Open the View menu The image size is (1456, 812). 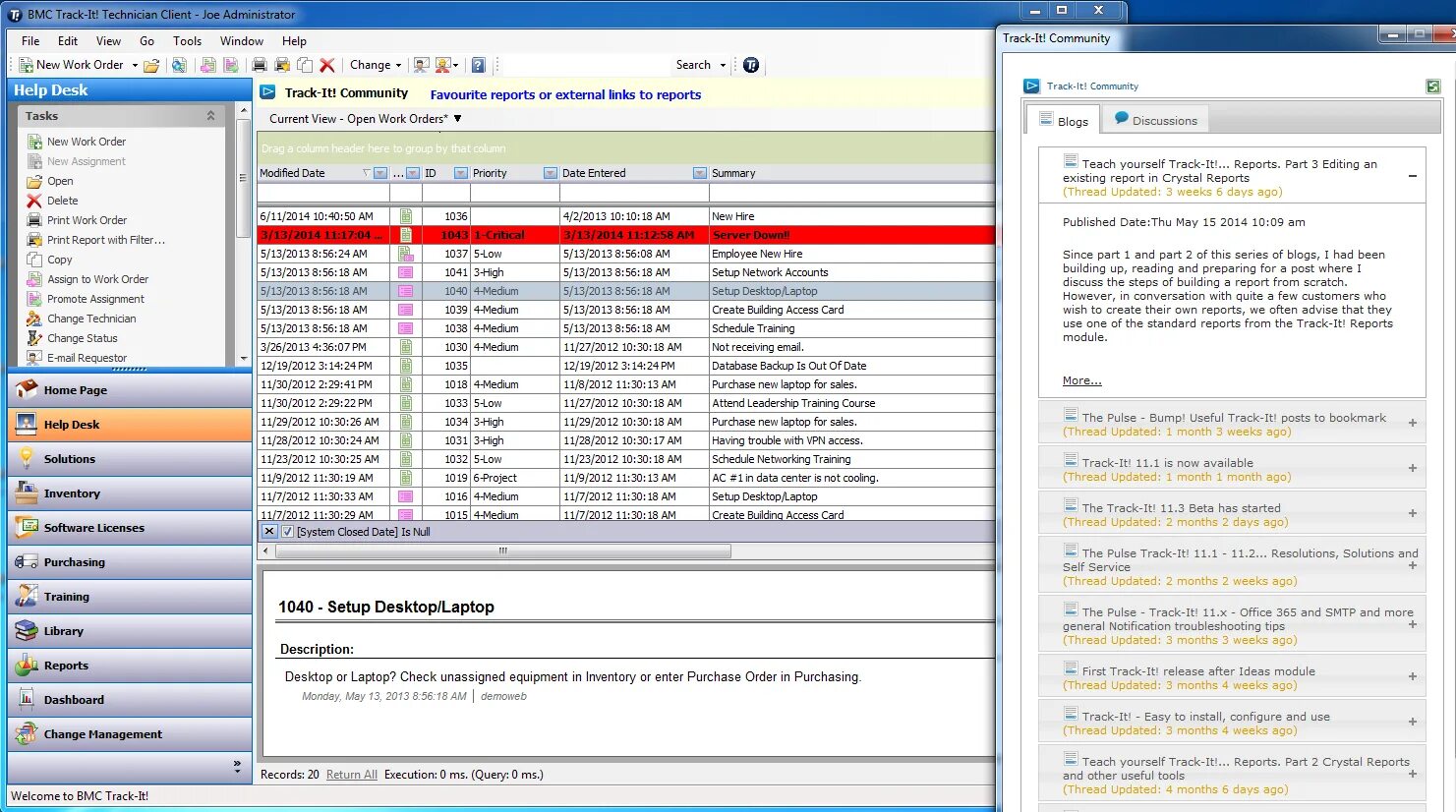tap(108, 41)
